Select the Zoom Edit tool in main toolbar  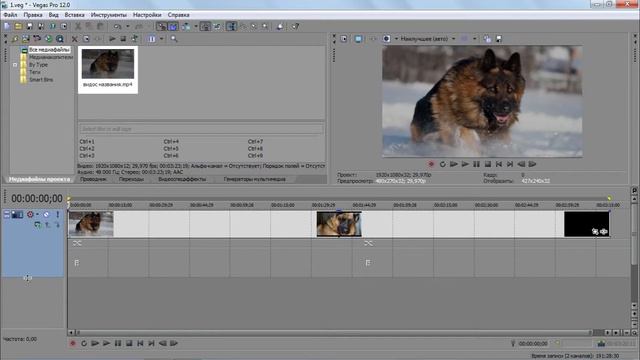pyautogui.click(x=265, y=27)
